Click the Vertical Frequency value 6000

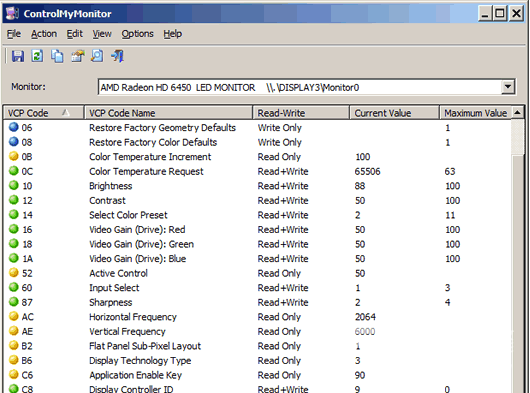point(365,331)
